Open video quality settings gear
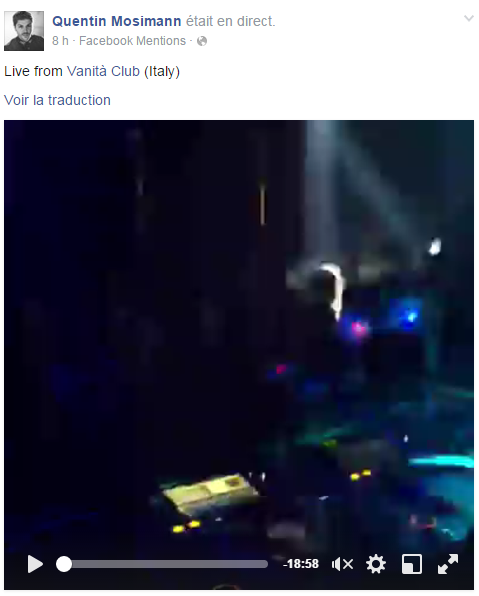 point(376,564)
